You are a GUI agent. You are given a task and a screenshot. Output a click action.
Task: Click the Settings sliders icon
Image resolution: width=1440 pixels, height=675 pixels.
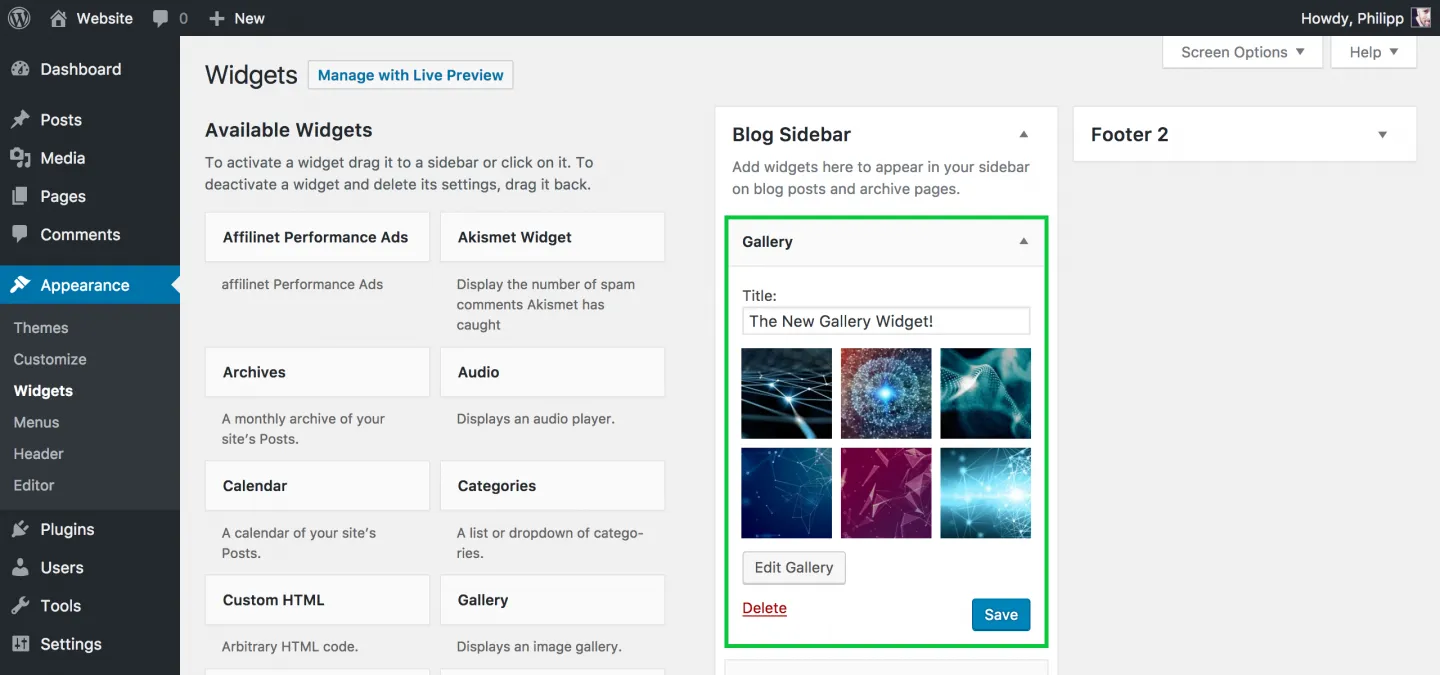click(20, 644)
